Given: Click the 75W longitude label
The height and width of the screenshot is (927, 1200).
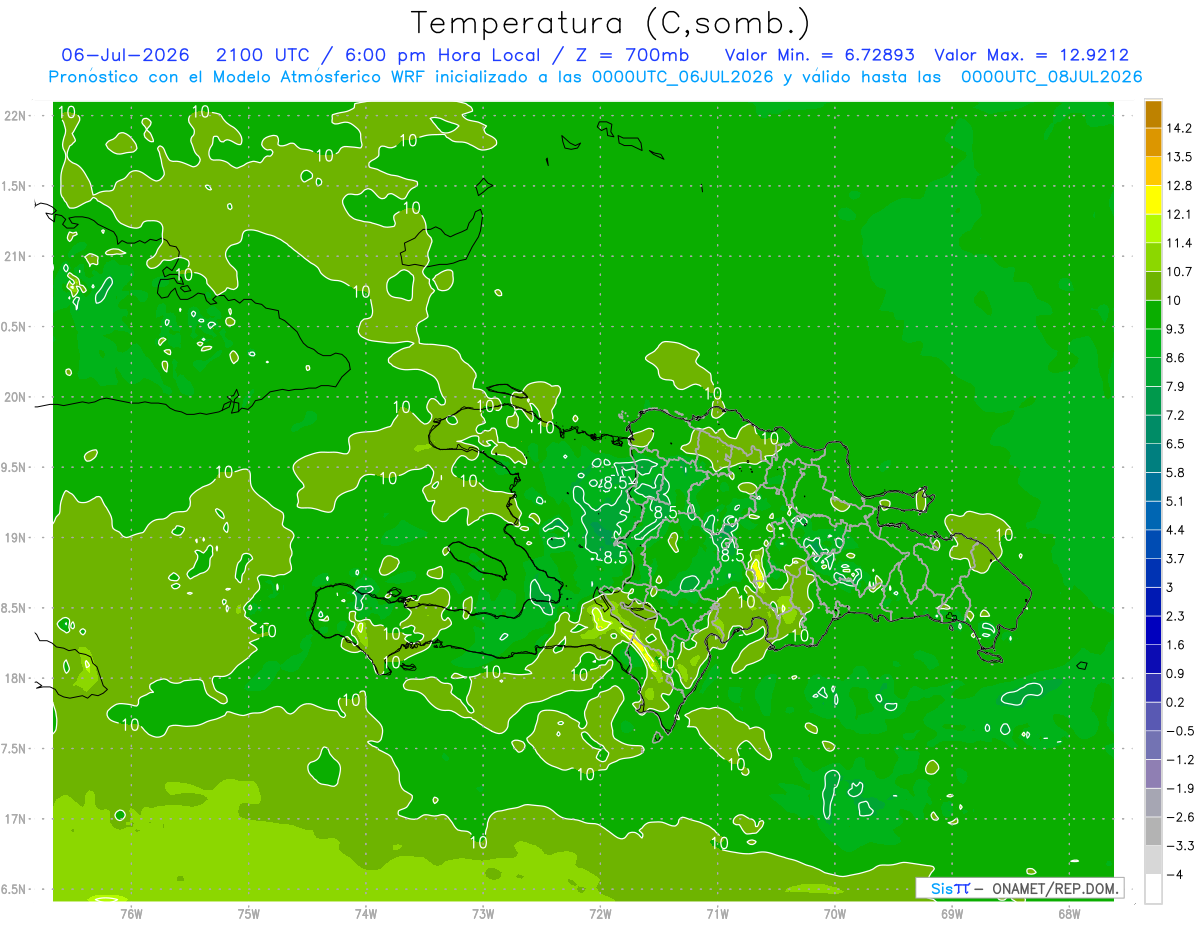Looking at the screenshot, I should (249, 913).
